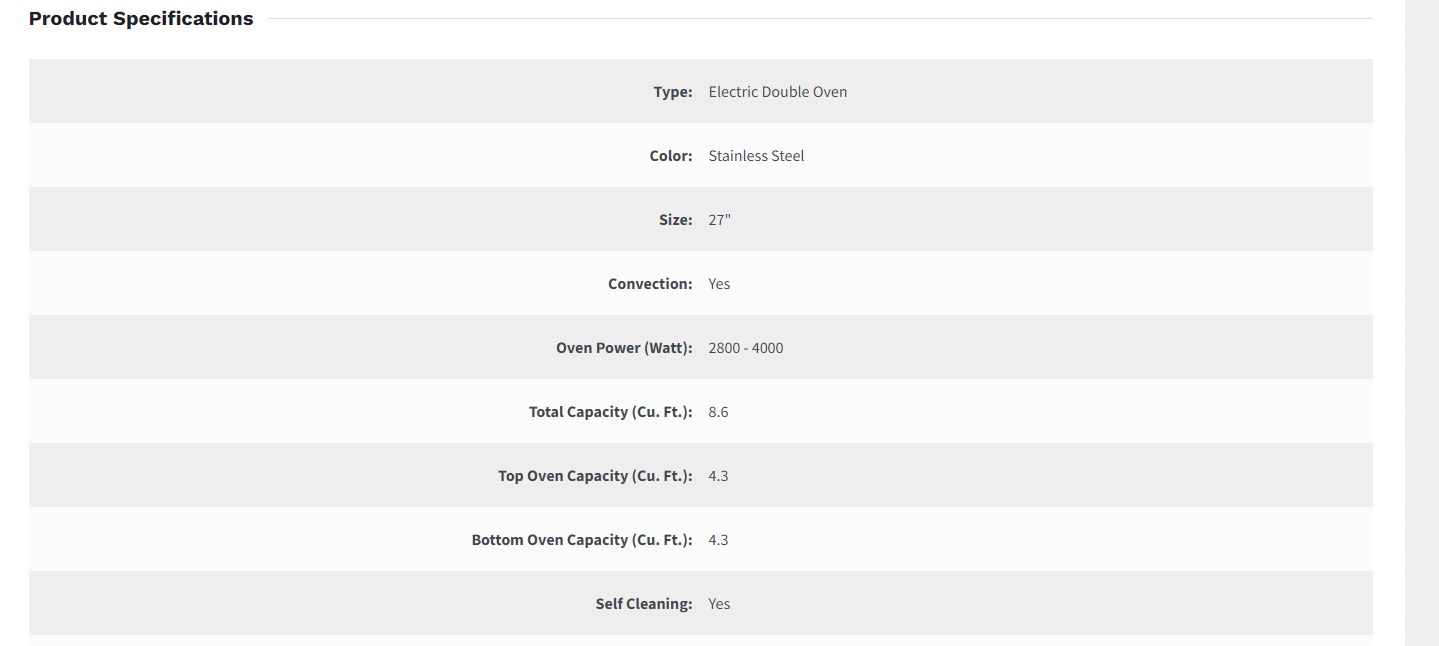Click the "Stainless Steel" color value
Image resolution: width=1439 pixels, height=646 pixels.
[756, 156]
